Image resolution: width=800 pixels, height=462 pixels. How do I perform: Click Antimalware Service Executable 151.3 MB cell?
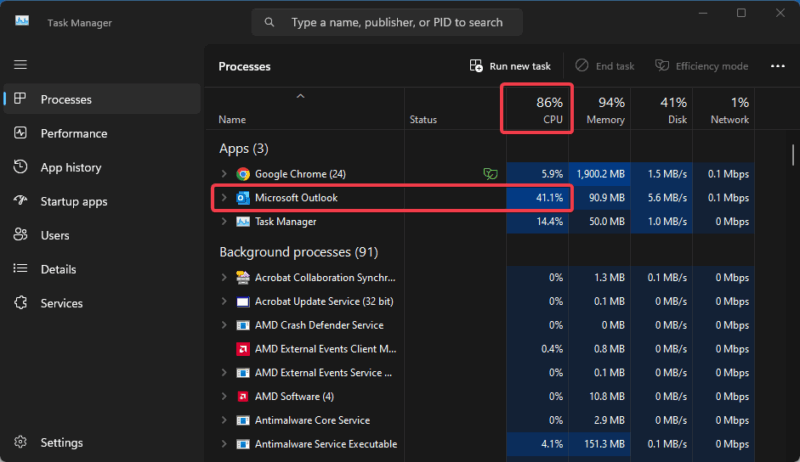599,444
